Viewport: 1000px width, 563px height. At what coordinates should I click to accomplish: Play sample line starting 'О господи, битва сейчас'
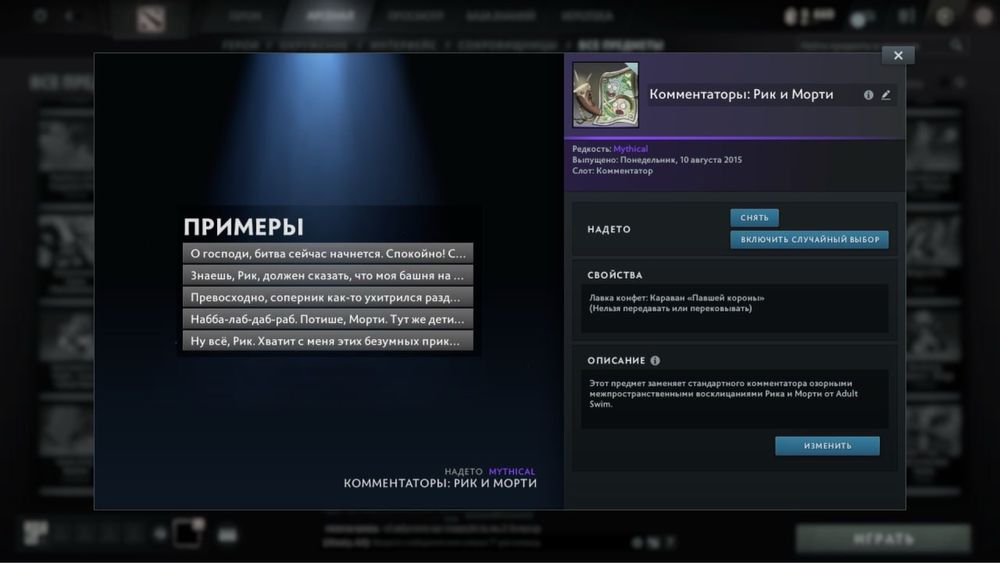point(328,253)
